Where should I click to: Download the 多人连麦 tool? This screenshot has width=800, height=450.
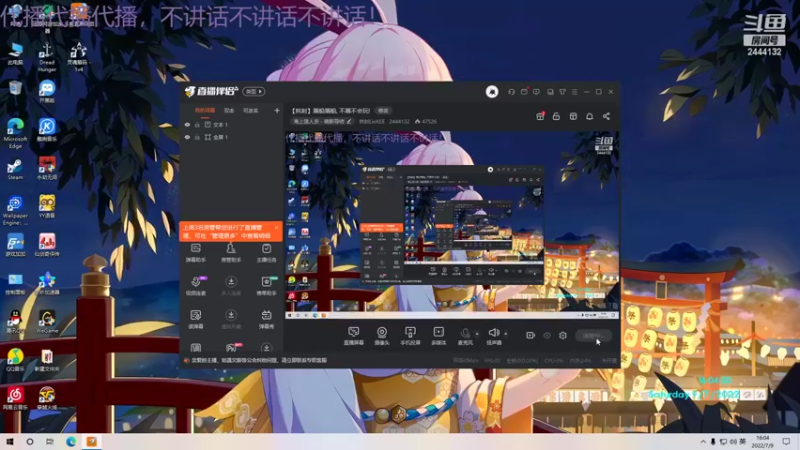[231, 286]
